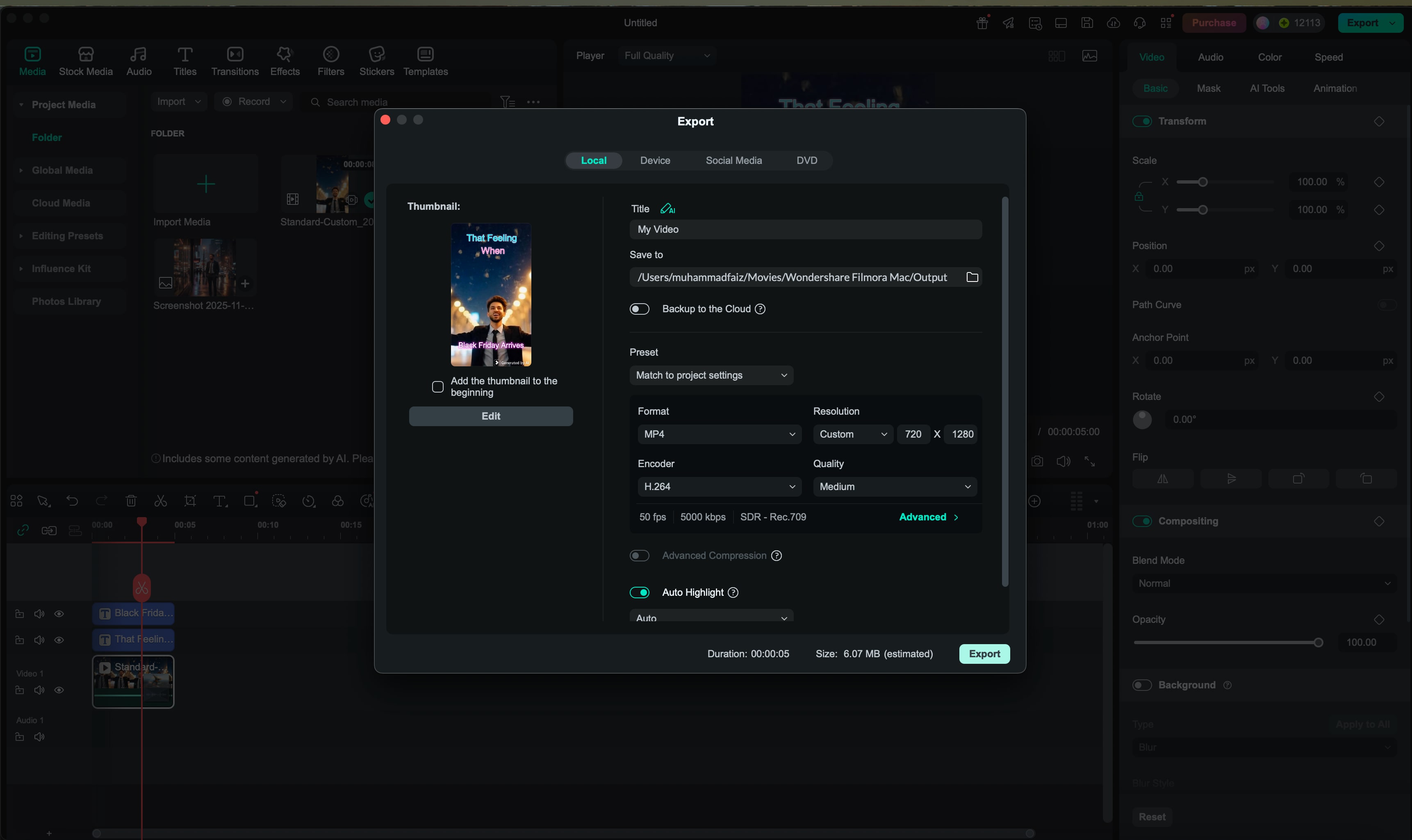This screenshot has height=840, width=1412.
Task: Click the snapshot camera icon in player
Action: pos(1036,461)
